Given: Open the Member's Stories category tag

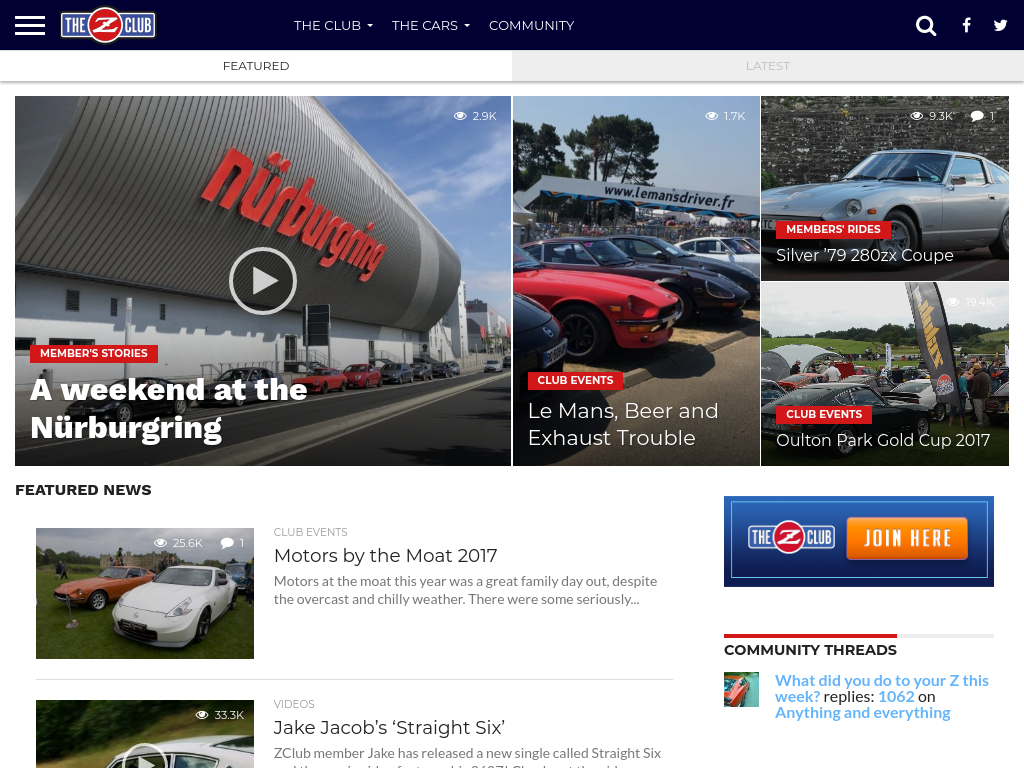Looking at the screenshot, I should [94, 353].
